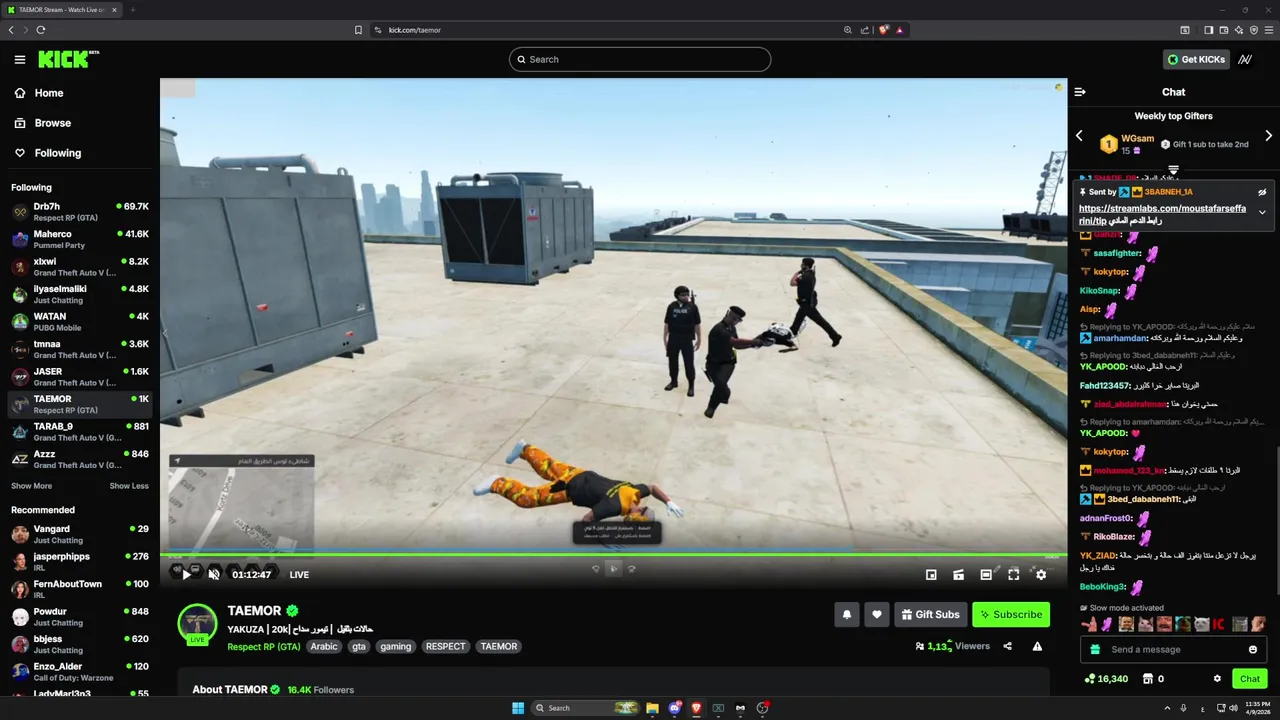Open Vangard recommended channel
The width and height of the screenshot is (1280, 720).
coord(80,534)
